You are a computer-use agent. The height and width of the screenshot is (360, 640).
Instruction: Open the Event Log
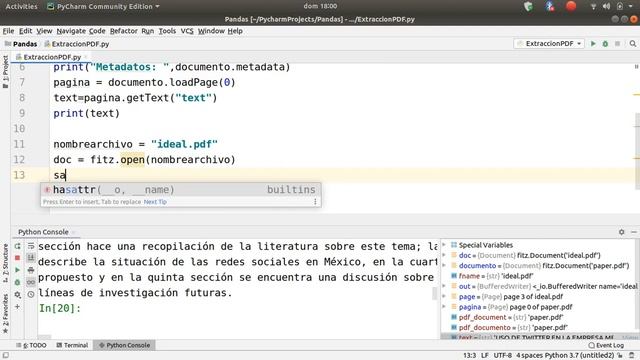[x=606, y=345]
